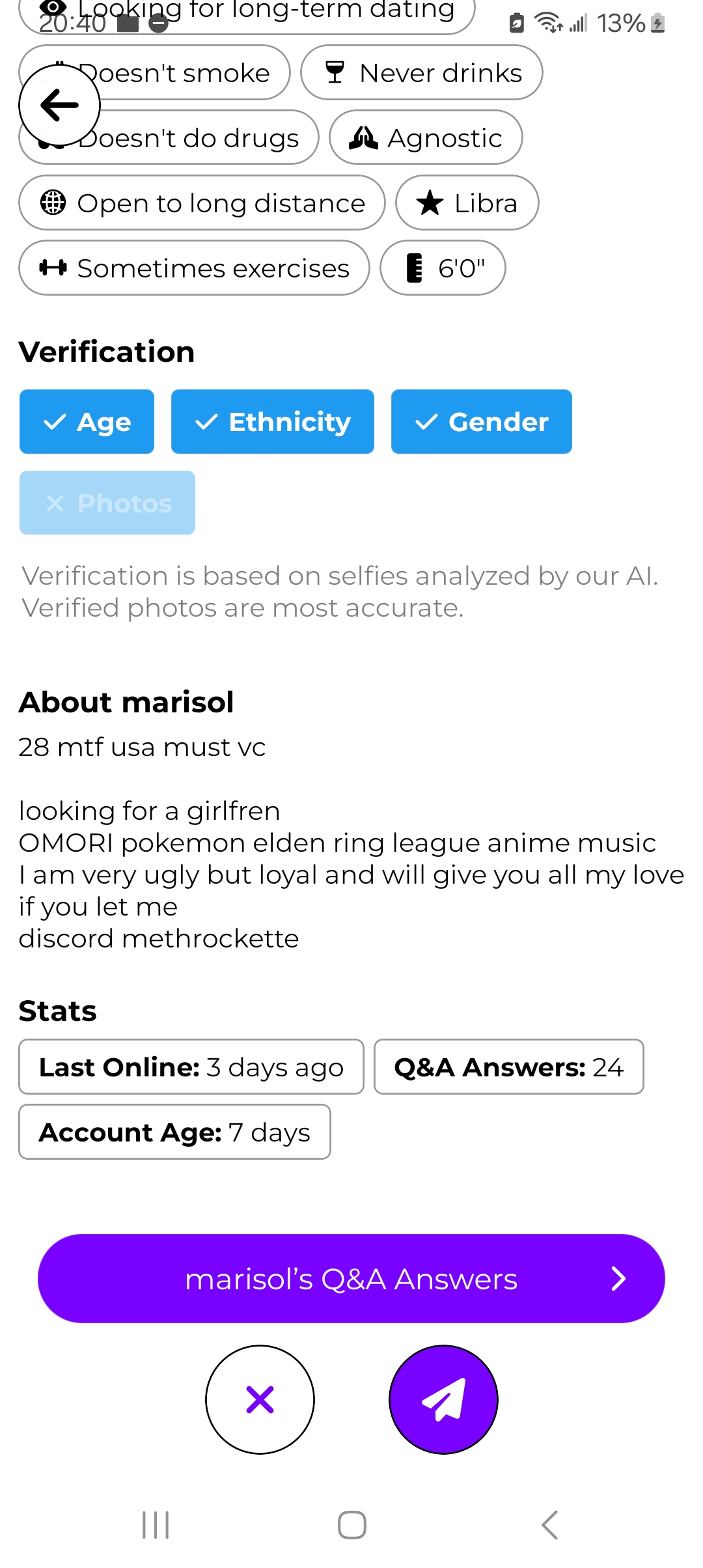This screenshot has width=703, height=1568.
Task: Tap the dumbbell Sometimes exercises chip
Action: (194, 268)
